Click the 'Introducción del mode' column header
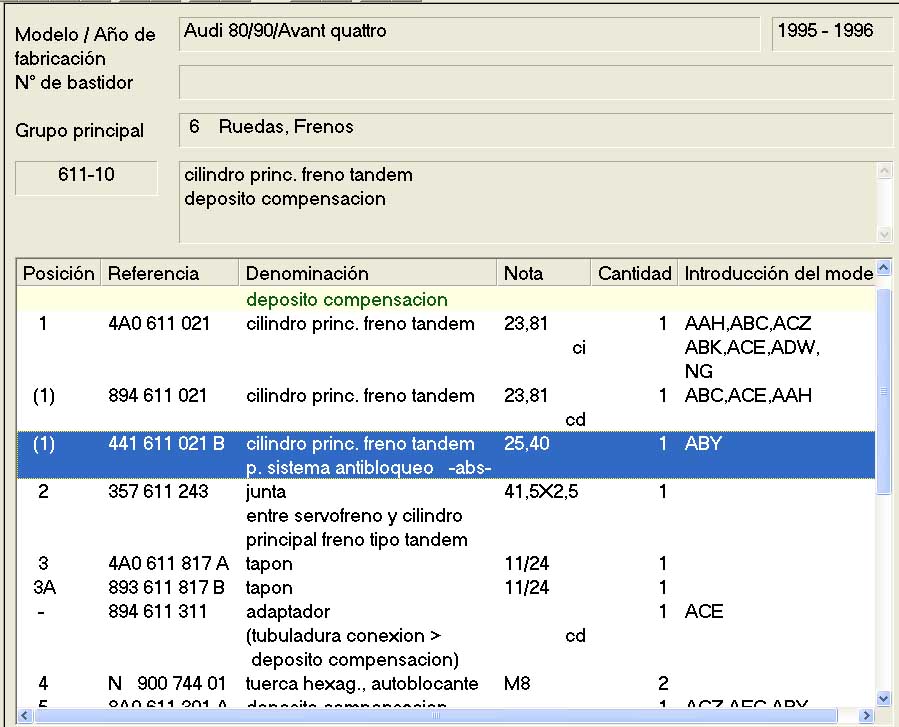This screenshot has width=899, height=727. 777,273
